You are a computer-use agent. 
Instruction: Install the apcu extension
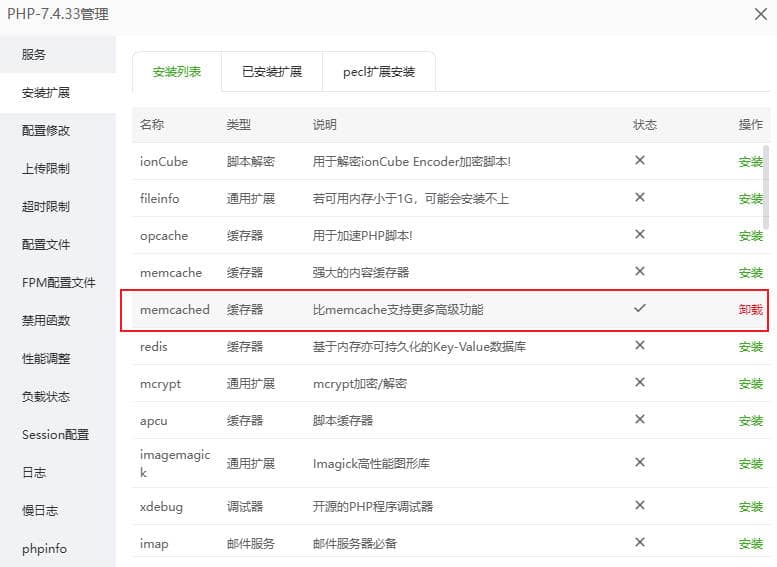[x=750, y=421]
